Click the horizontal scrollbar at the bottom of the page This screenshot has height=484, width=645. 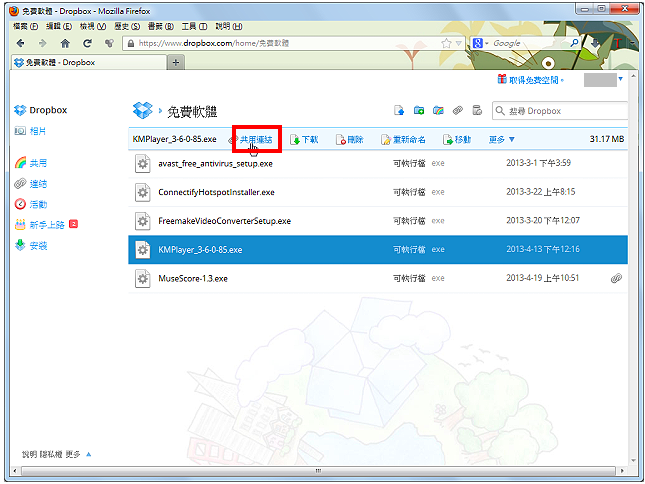click(x=318, y=470)
